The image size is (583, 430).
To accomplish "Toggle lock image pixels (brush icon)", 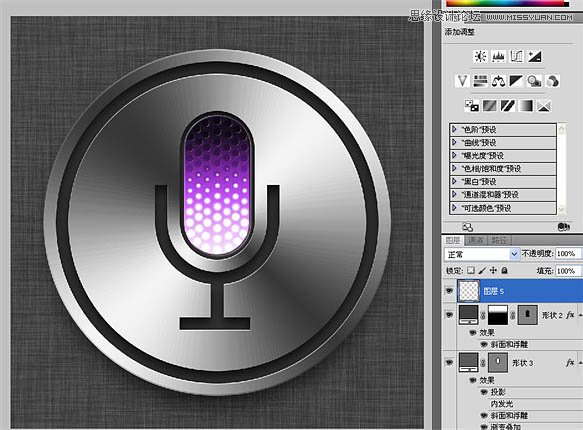I will coord(482,270).
